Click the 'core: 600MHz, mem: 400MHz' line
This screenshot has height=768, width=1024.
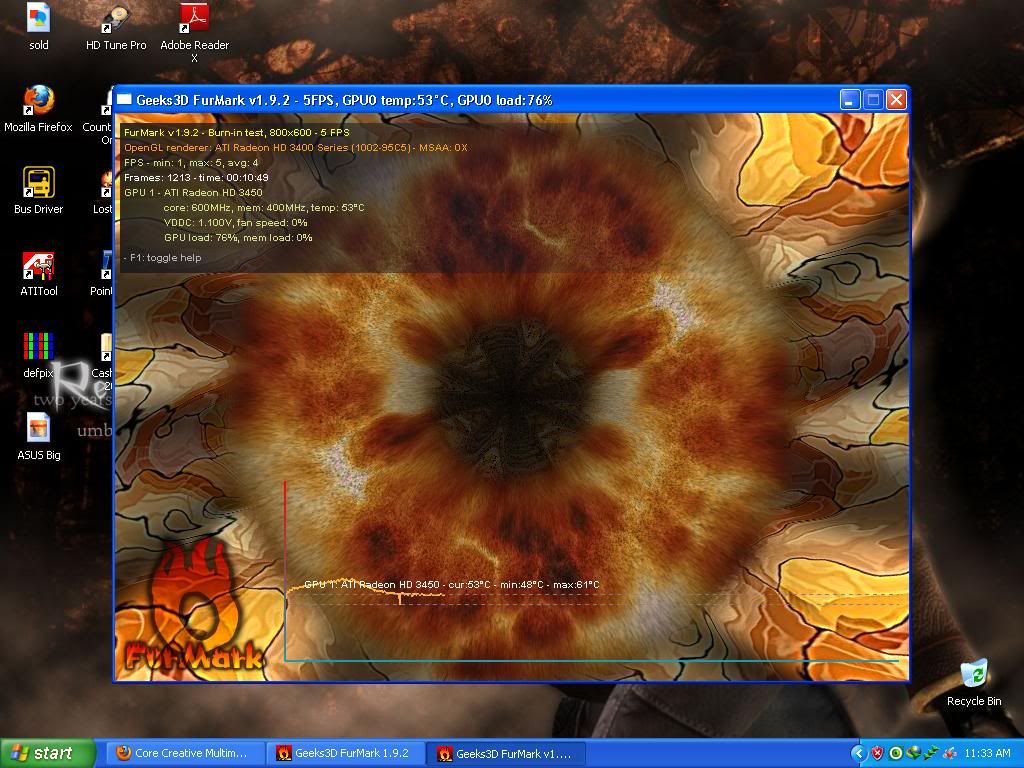pyautogui.click(x=264, y=208)
